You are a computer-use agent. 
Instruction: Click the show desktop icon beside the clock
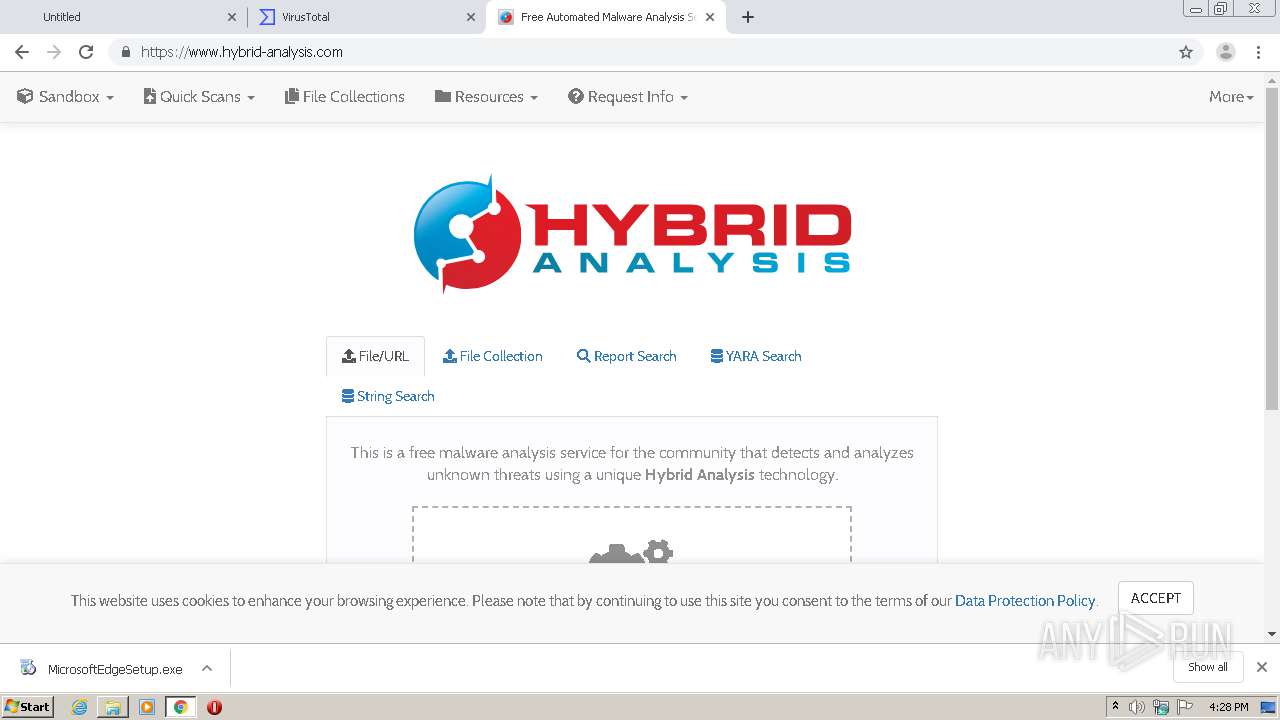[1269, 707]
